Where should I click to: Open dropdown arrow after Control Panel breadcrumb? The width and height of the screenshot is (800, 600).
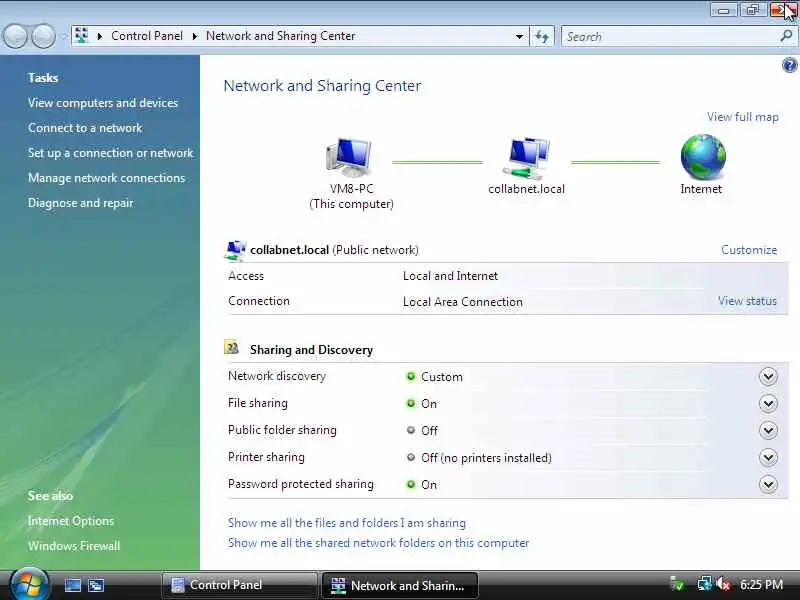pos(194,36)
